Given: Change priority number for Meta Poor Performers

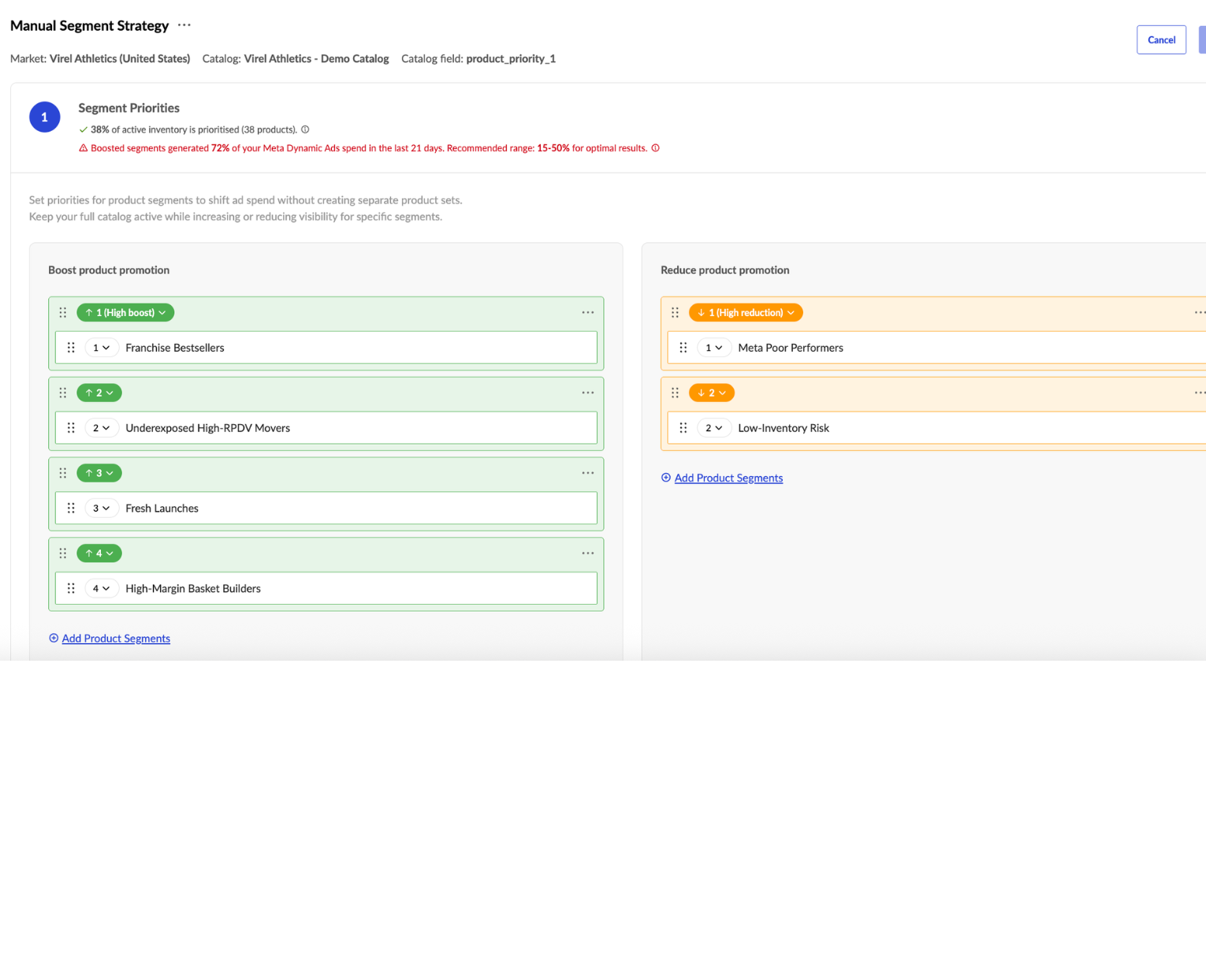Looking at the screenshot, I should point(714,348).
